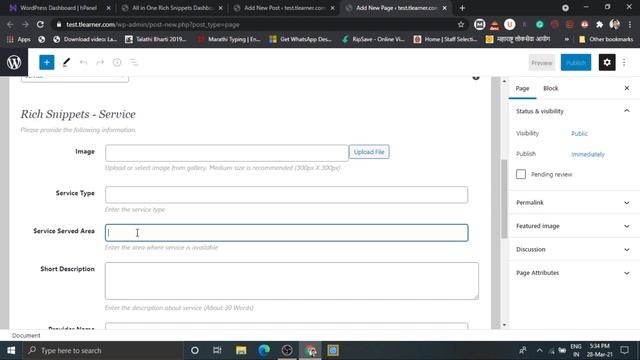
Task: Open the notification center icon
Action: pos(624,350)
